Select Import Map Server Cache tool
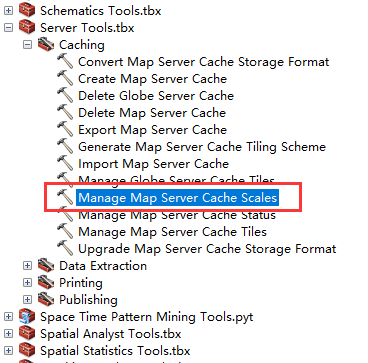Viewport: 368px width, 363px height. 153,164
